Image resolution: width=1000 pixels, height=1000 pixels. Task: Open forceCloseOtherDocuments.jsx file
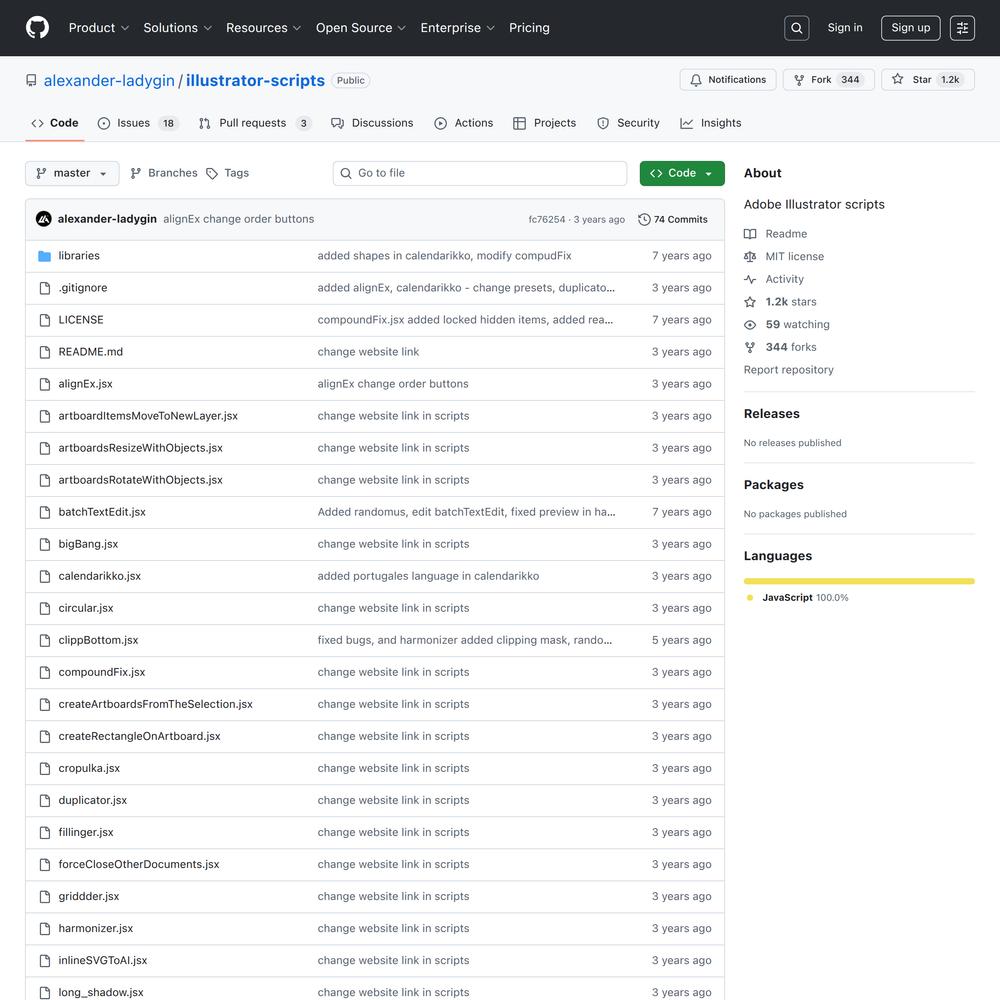click(138, 864)
